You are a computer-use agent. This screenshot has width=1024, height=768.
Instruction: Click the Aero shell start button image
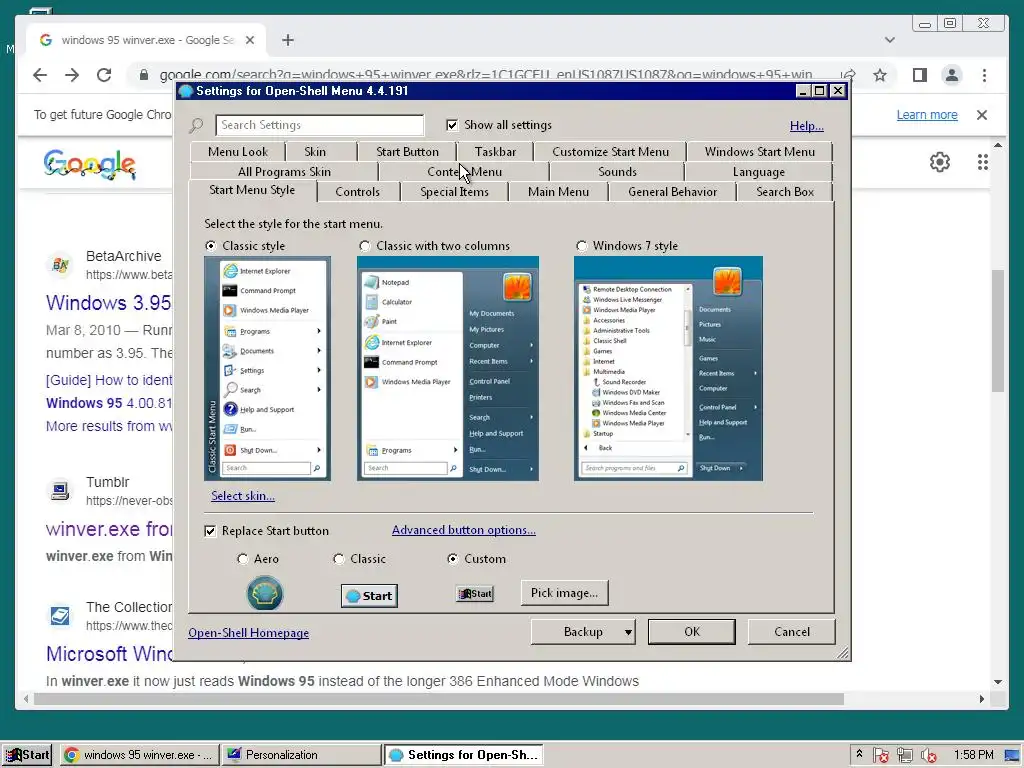click(264, 594)
